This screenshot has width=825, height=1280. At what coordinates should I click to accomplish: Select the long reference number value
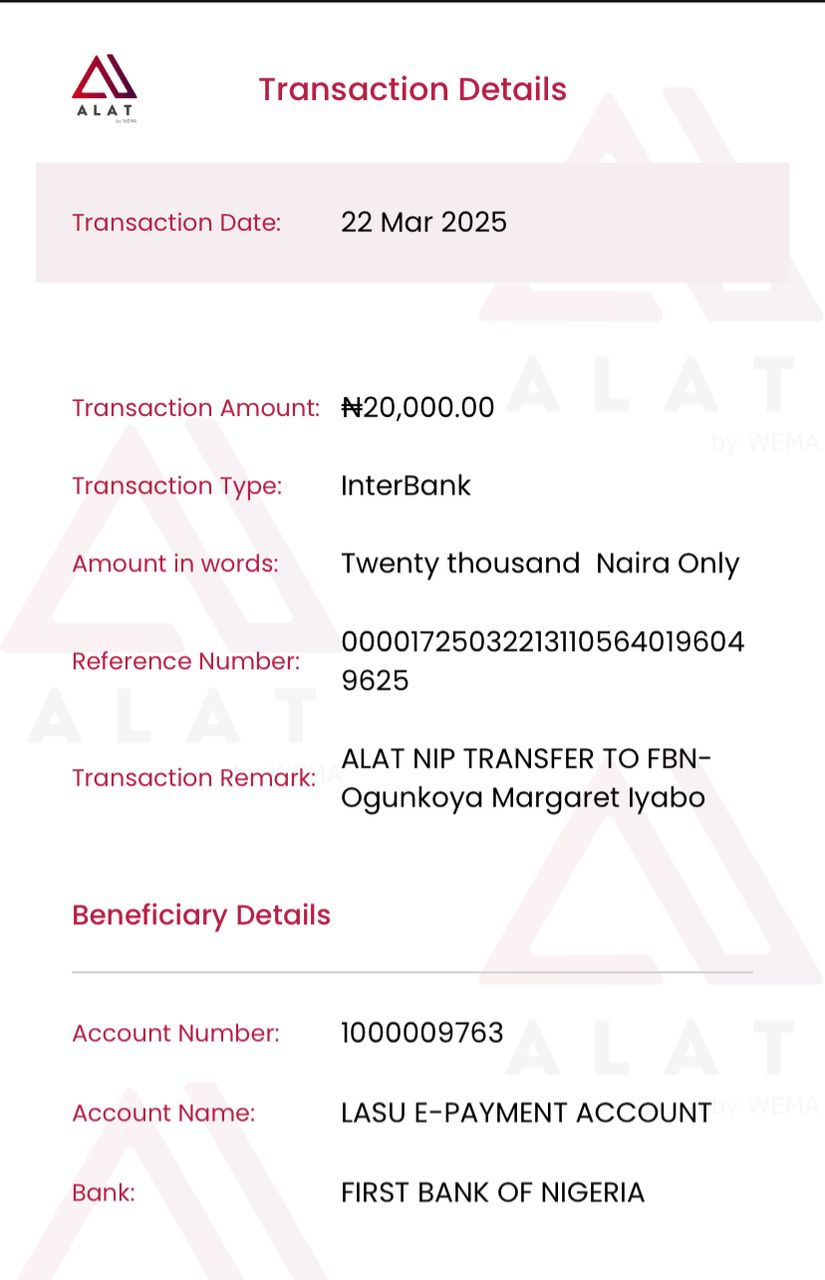[x=543, y=661]
